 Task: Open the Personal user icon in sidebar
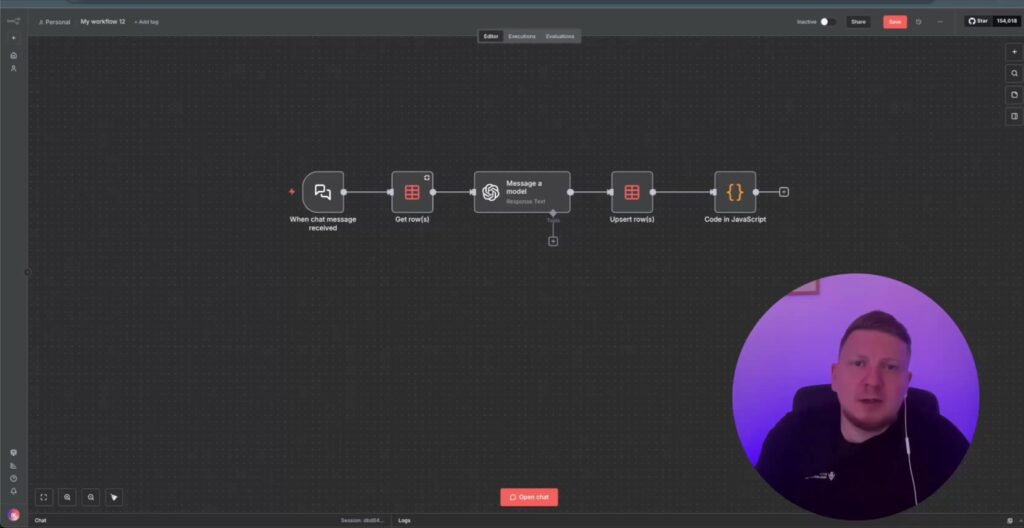(x=14, y=68)
